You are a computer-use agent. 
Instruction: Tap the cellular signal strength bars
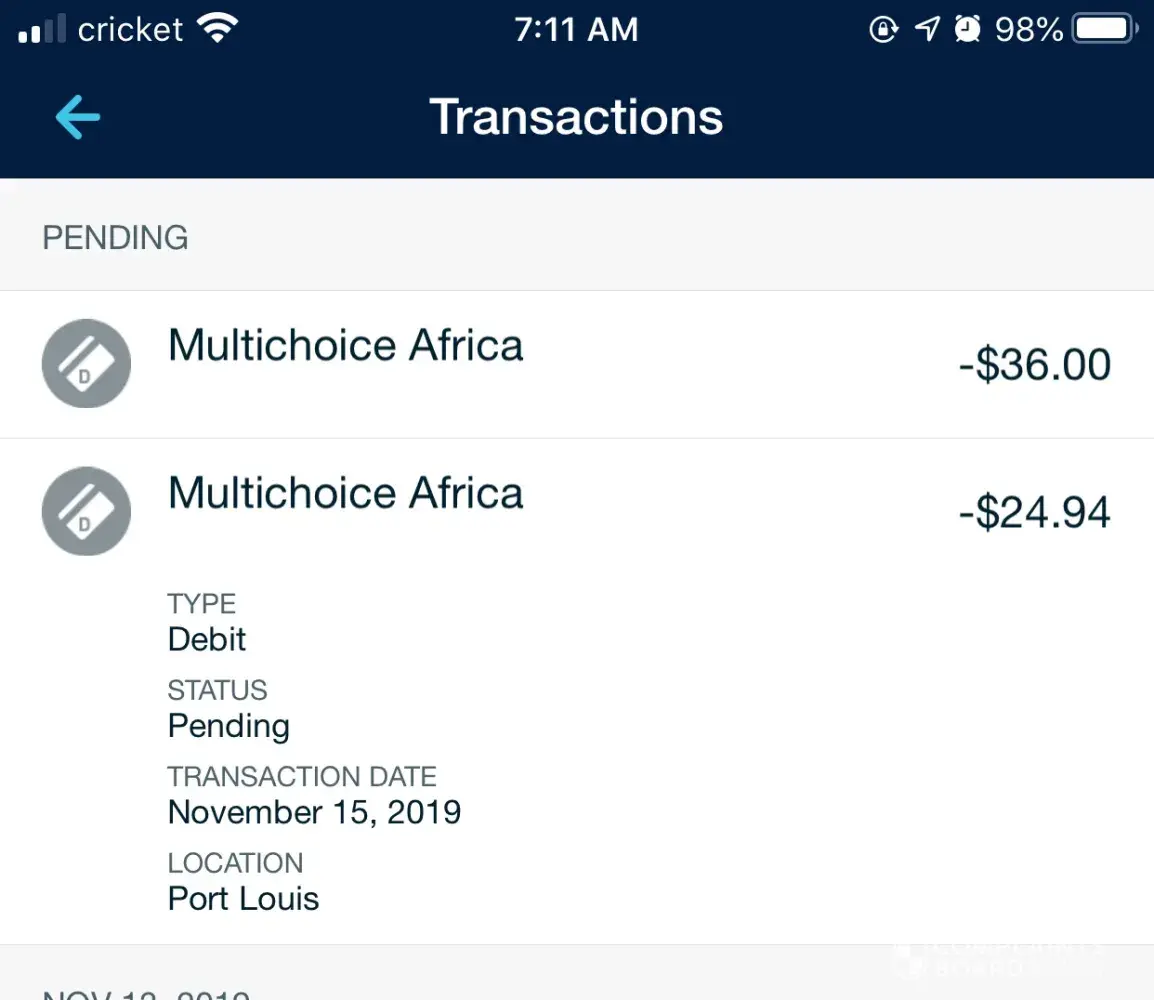pyautogui.click(x=43, y=30)
